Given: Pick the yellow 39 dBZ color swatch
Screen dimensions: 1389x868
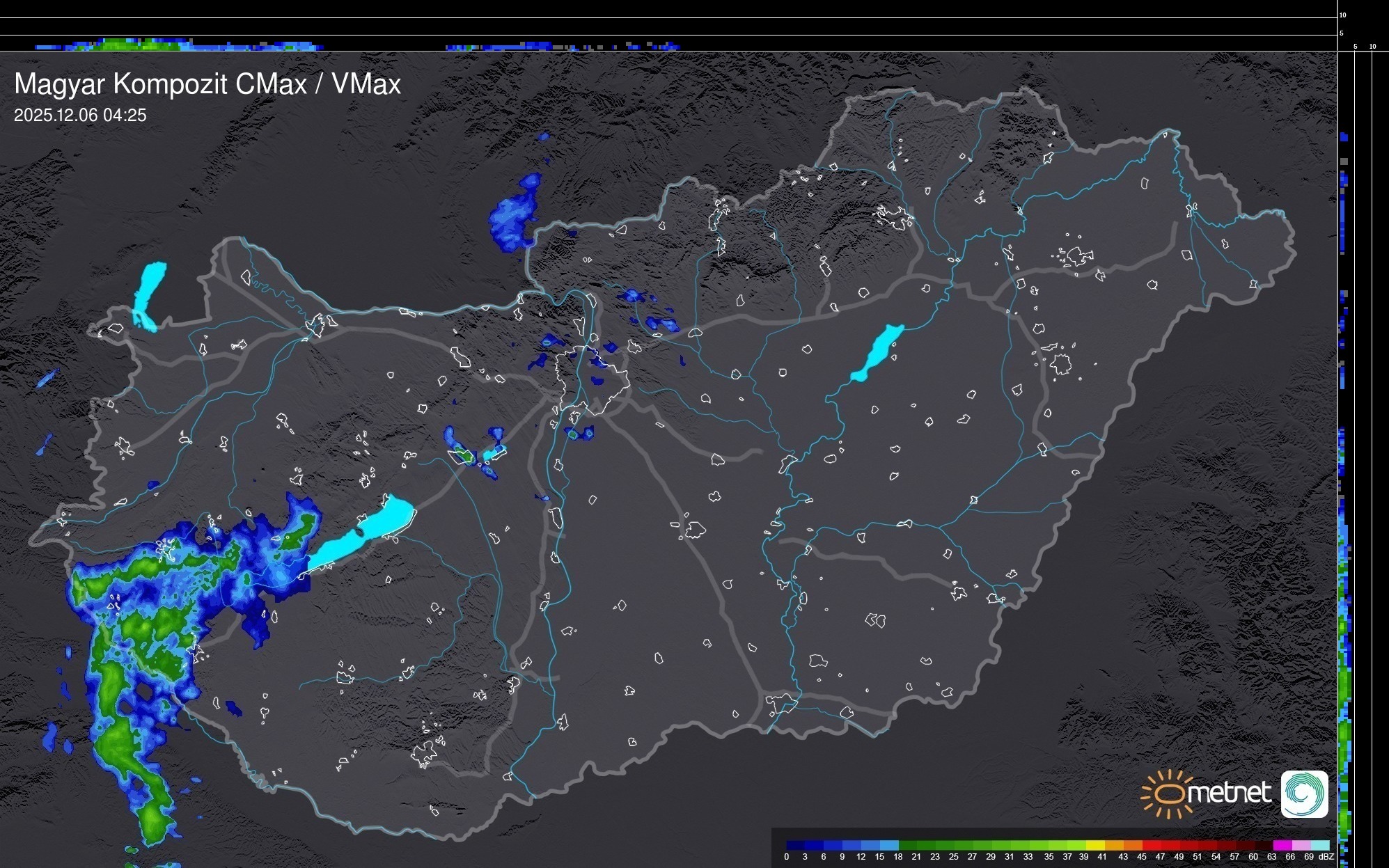Looking at the screenshot, I should [1095, 845].
